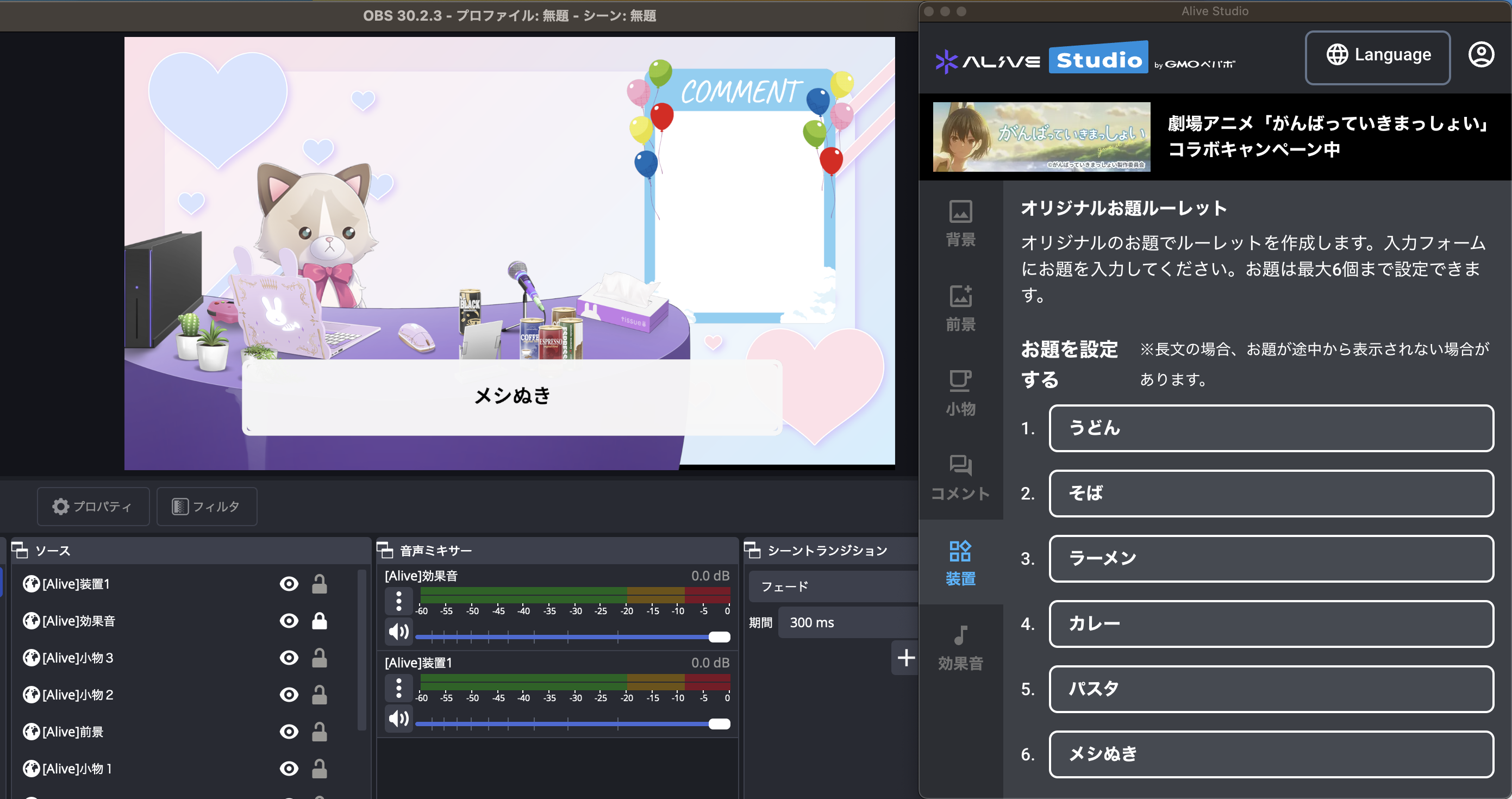Lock the [Alive]小物2 source
This screenshot has height=799, width=1512.
[x=321, y=695]
